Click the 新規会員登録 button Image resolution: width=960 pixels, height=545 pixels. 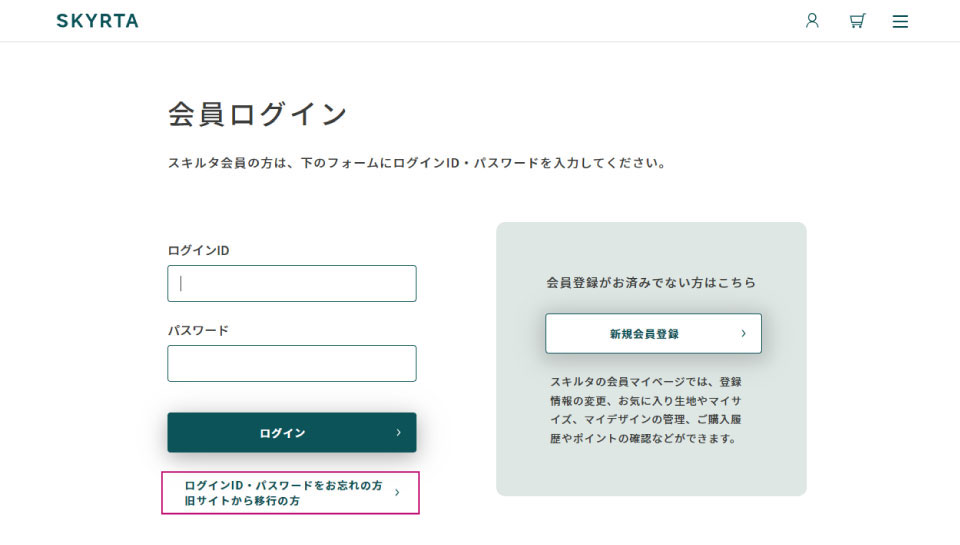pyautogui.click(x=653, y=334)
